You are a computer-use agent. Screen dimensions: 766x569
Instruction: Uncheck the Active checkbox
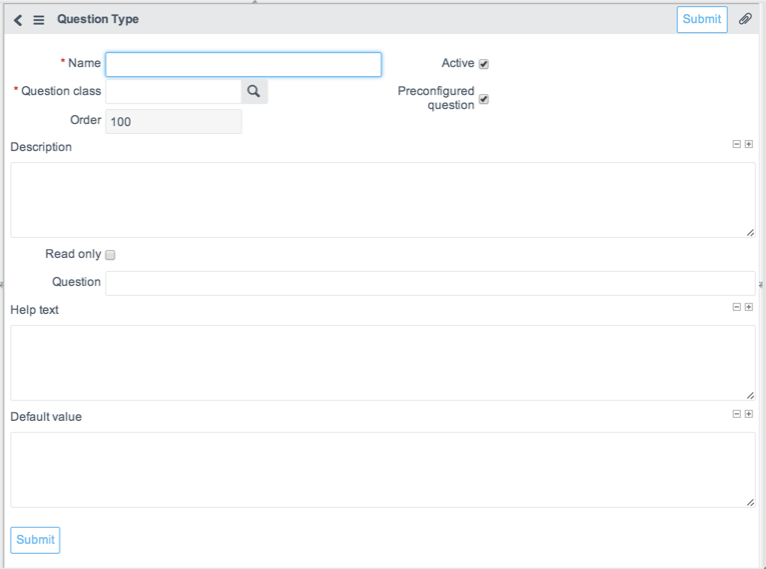point(484,64)
